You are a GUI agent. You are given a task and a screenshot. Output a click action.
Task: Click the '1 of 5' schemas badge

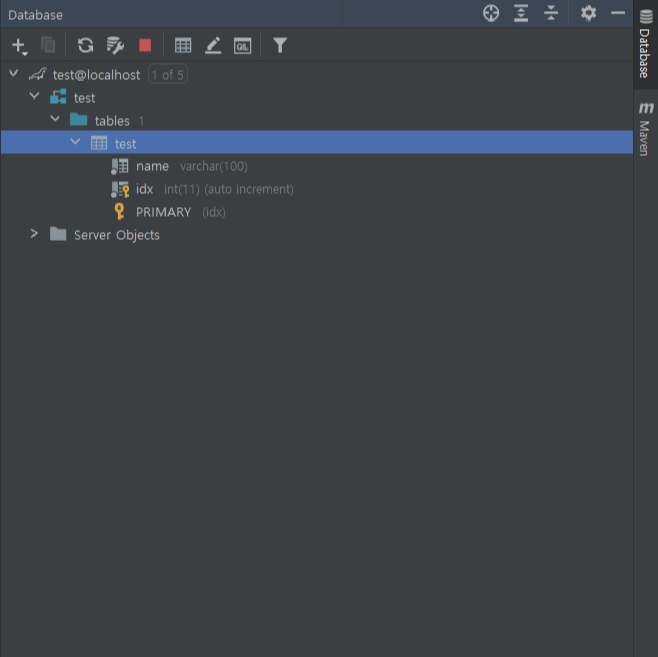pos(168,75)
